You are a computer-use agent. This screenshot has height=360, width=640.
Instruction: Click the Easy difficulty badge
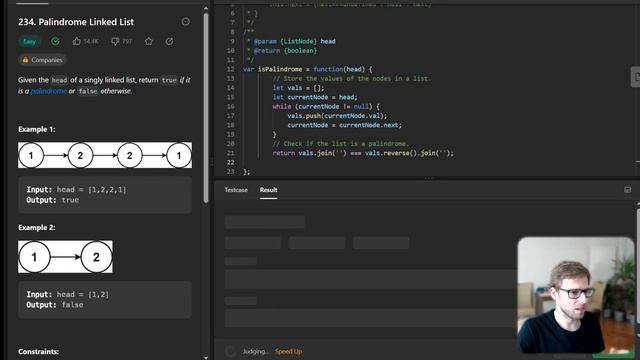click(x=29, y=41)
